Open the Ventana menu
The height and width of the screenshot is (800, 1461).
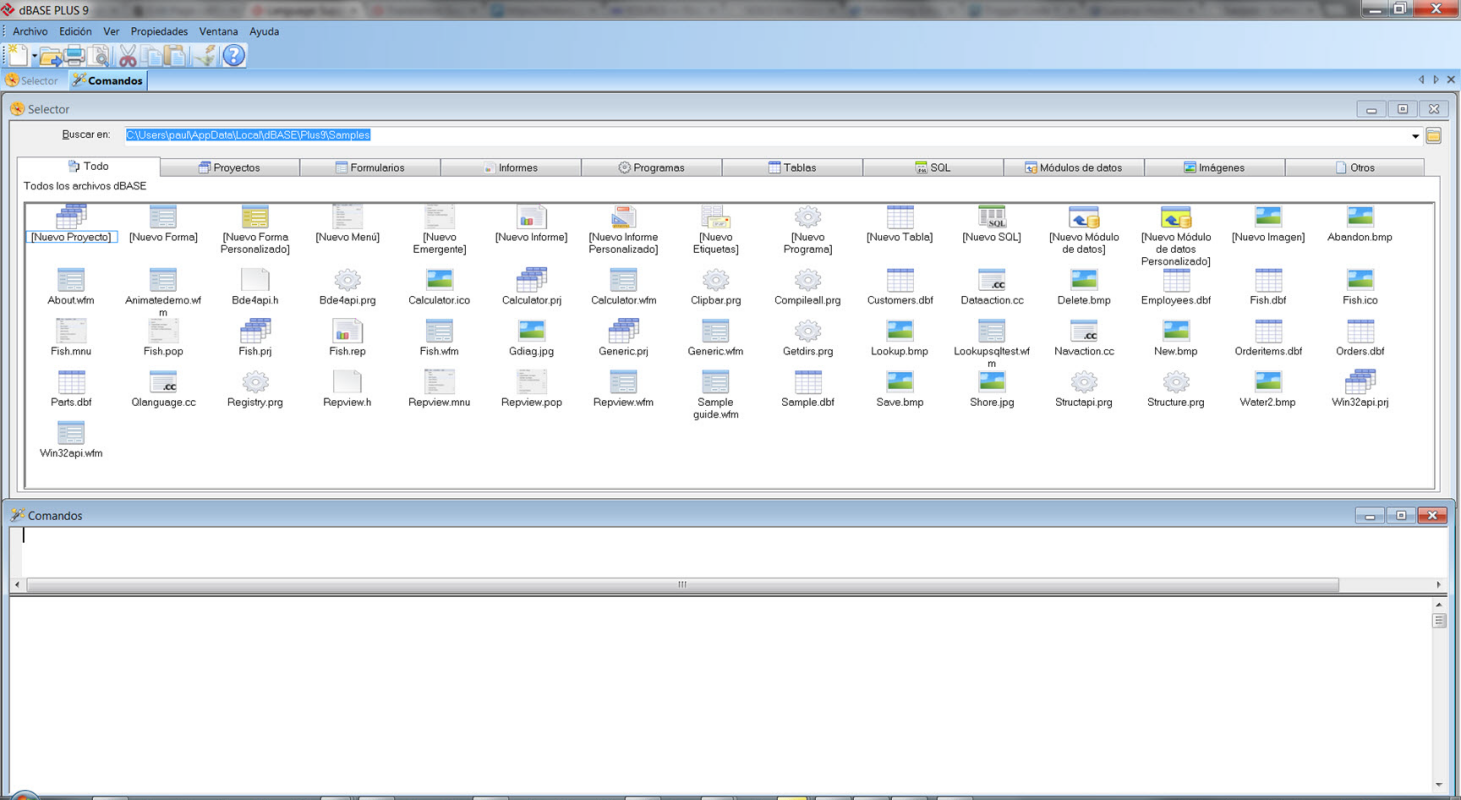[218, 31]
